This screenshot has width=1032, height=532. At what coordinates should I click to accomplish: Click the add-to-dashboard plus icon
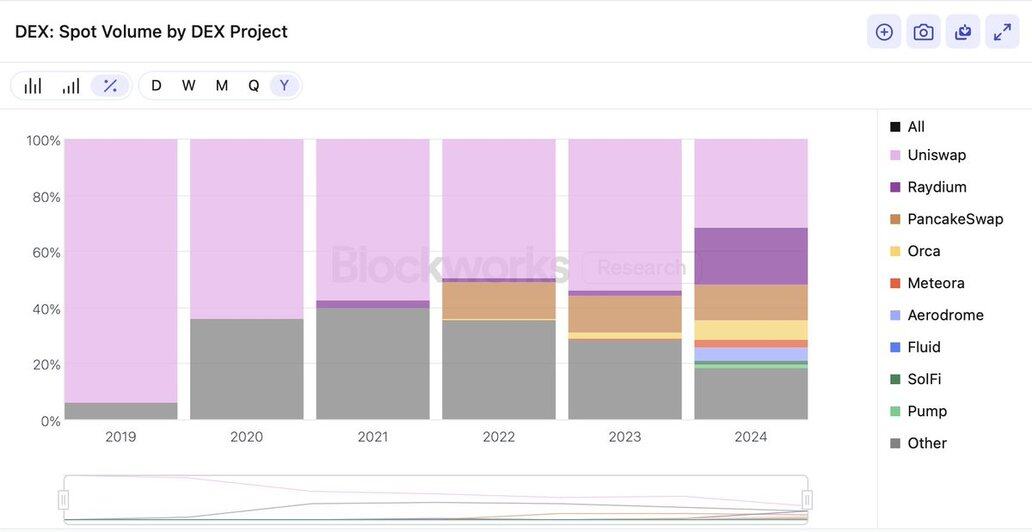coord(884,32)
